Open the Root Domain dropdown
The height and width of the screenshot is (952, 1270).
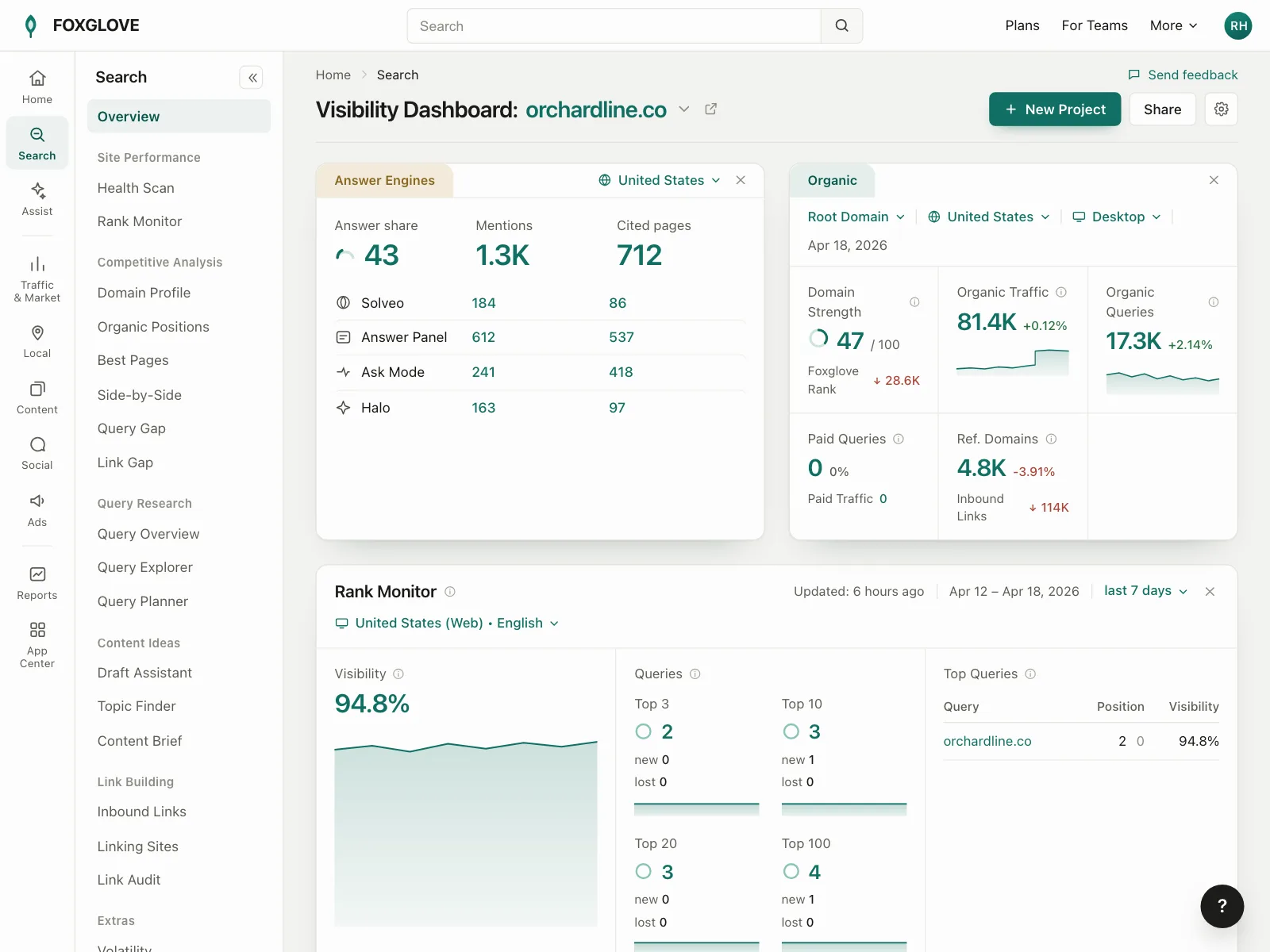[x=856, y=217]
